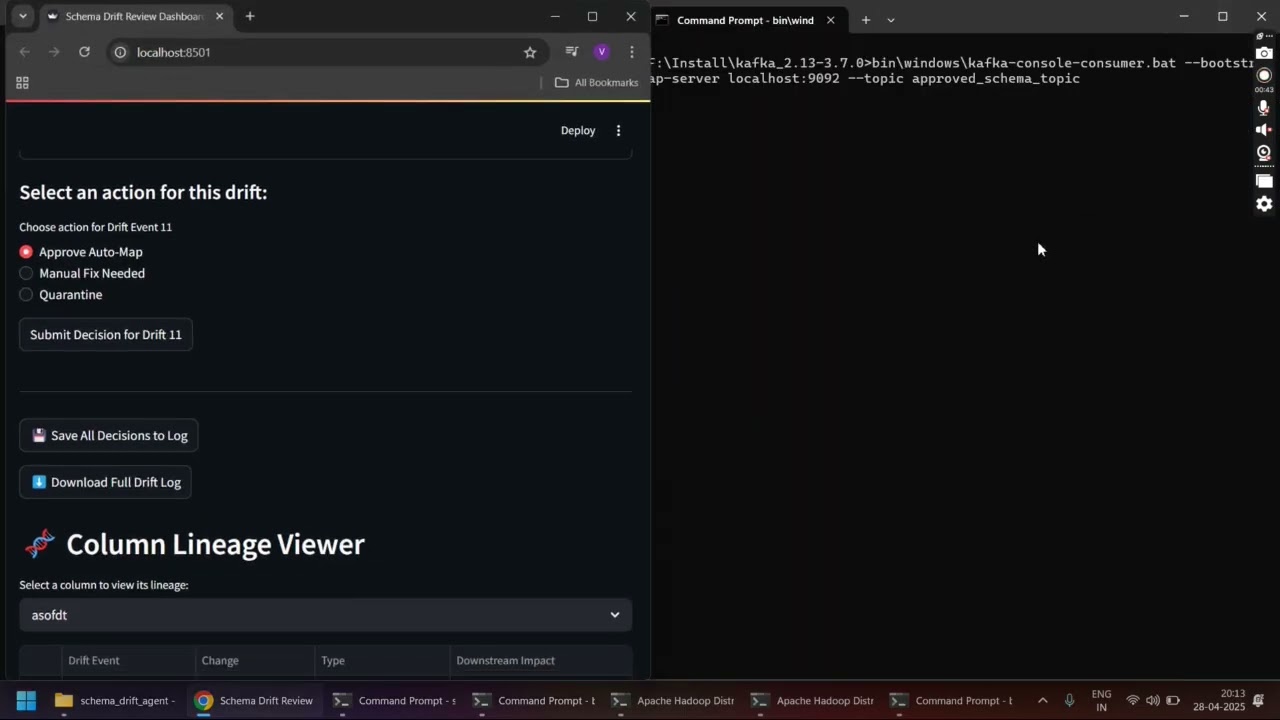Click the Downstream Impact column header
This screenshot has width=1280, height=720.
point(541,660)
